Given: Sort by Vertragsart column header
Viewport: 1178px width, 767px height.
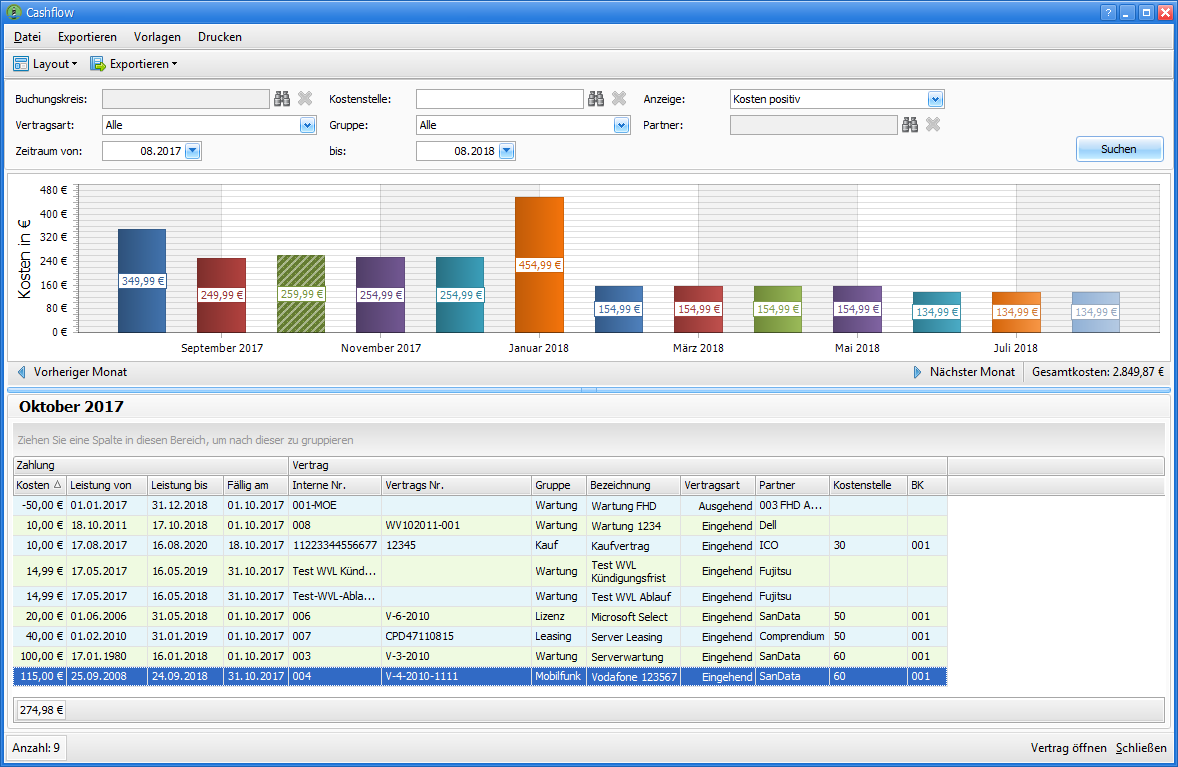Looking at the screenshot, I should tap(717, 485).
